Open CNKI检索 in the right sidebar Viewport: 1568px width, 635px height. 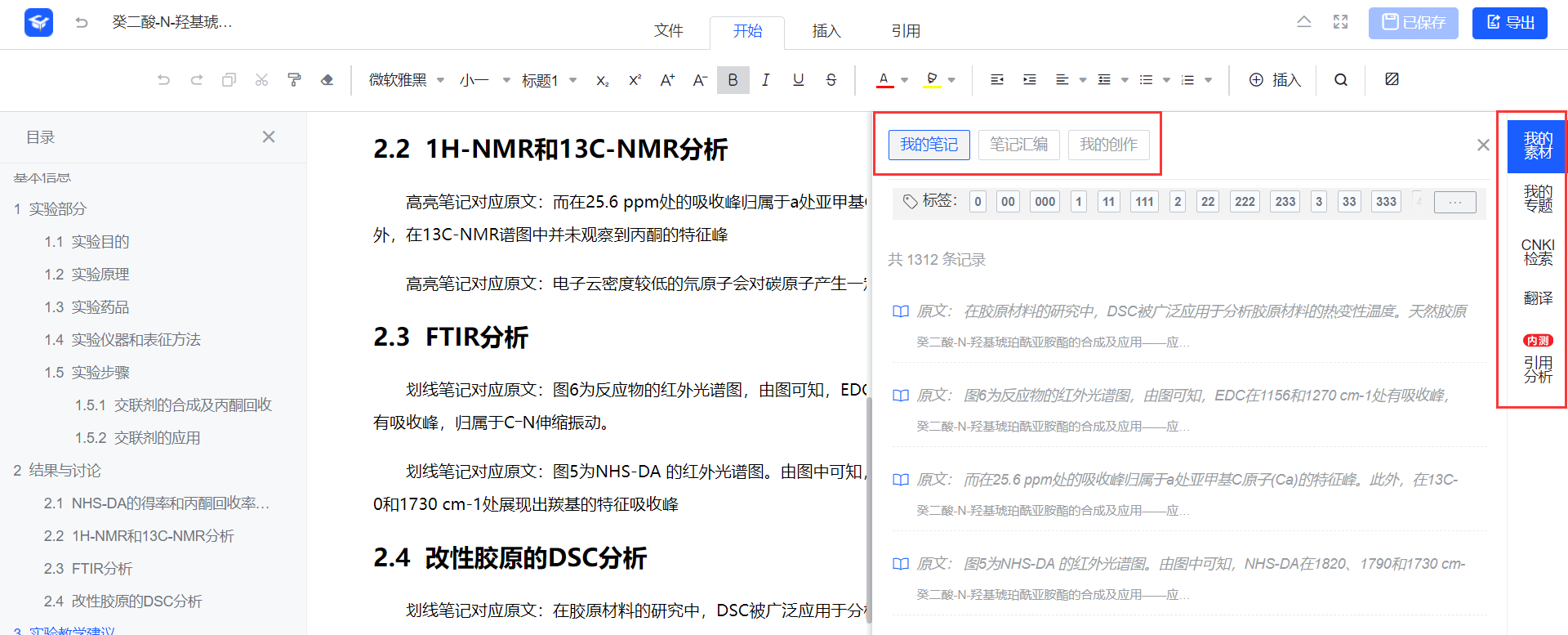[x=1537, y=252]
